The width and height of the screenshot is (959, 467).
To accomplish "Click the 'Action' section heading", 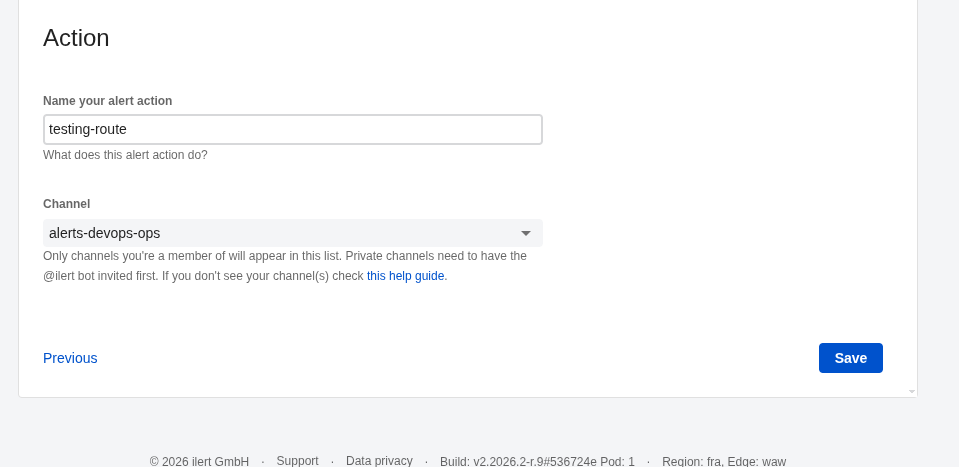I will point(76,38).
